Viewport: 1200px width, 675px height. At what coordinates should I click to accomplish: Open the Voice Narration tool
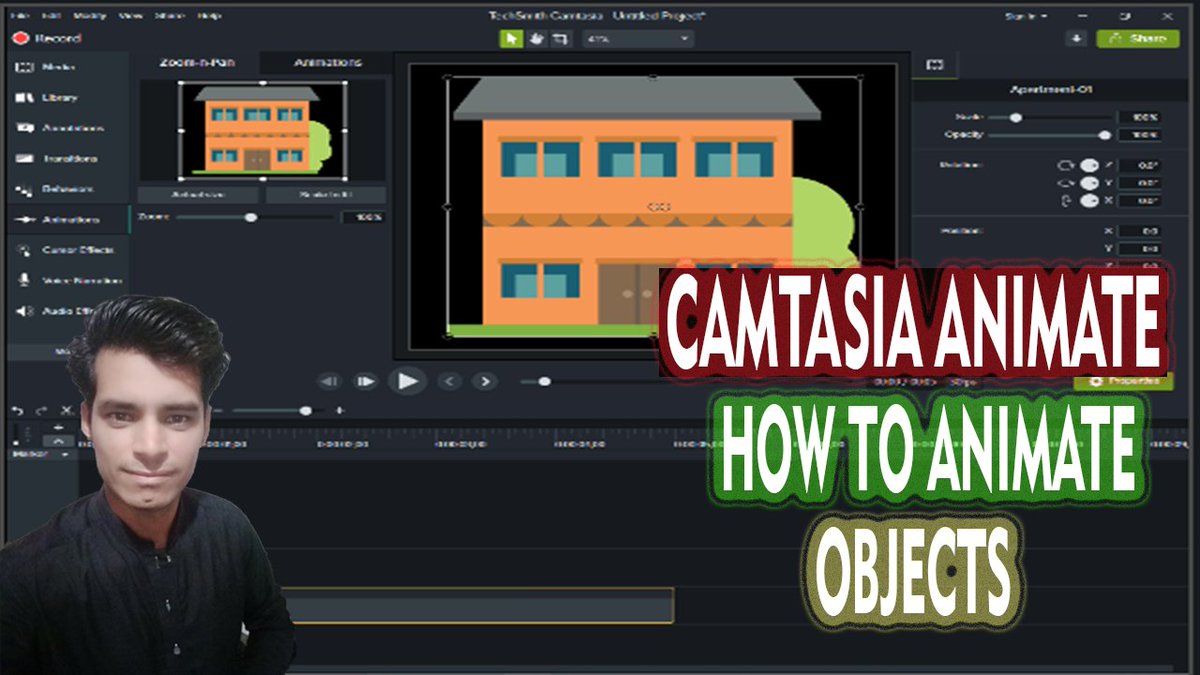pos(55,279)
